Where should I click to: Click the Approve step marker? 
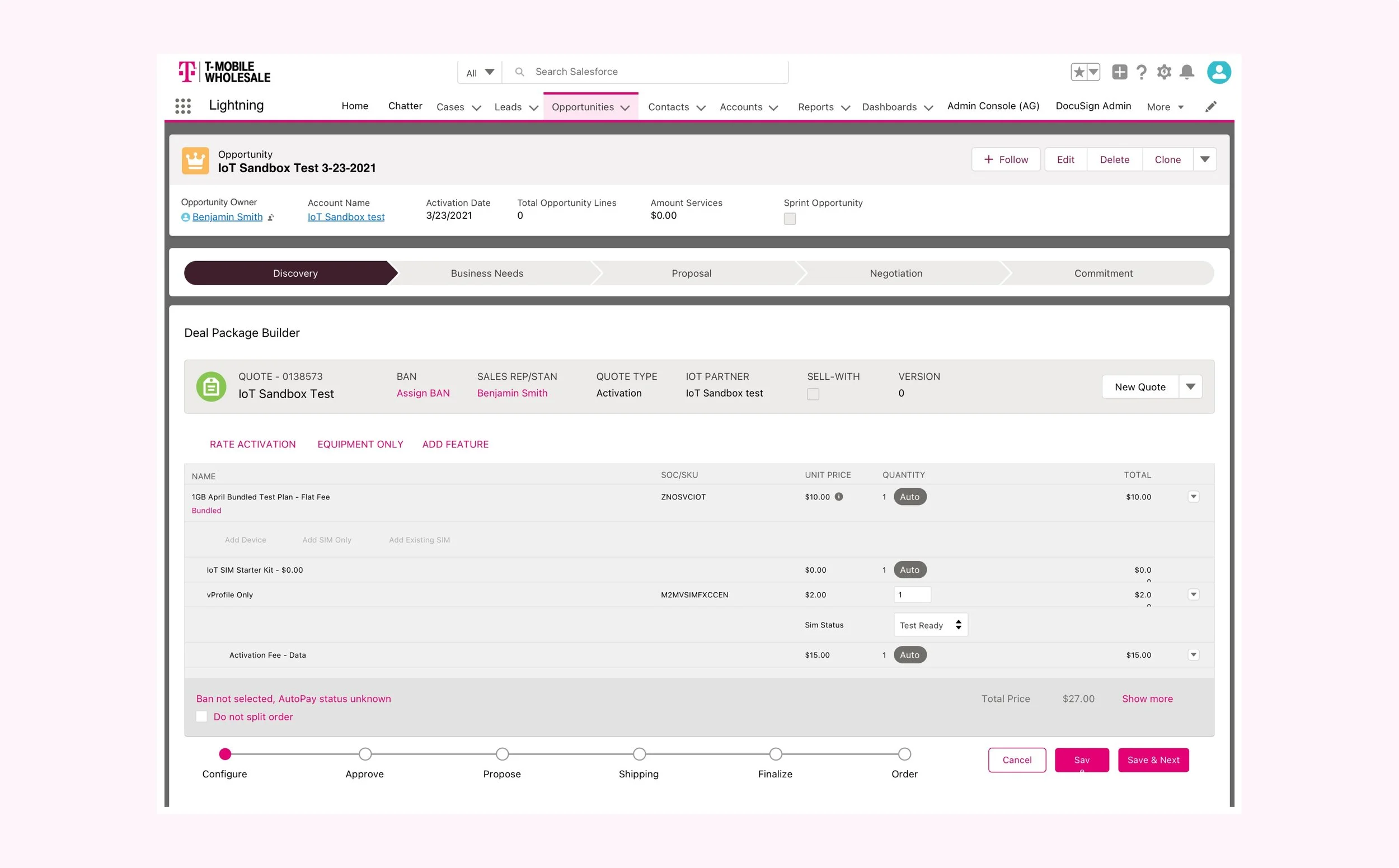pyautogui.click(x=365, y=754)
